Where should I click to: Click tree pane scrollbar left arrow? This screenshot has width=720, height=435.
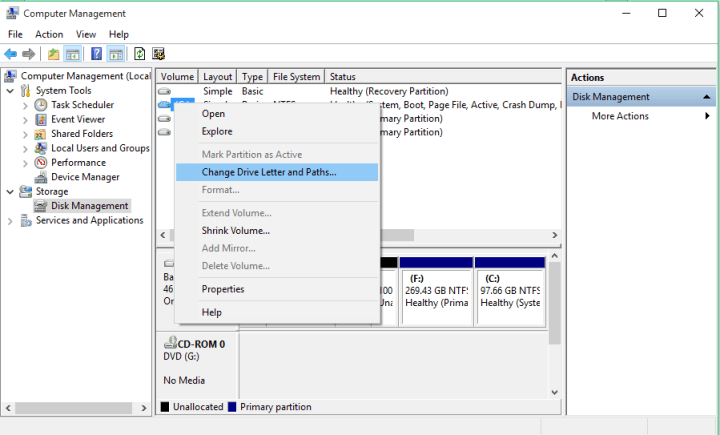pos(8,408)
